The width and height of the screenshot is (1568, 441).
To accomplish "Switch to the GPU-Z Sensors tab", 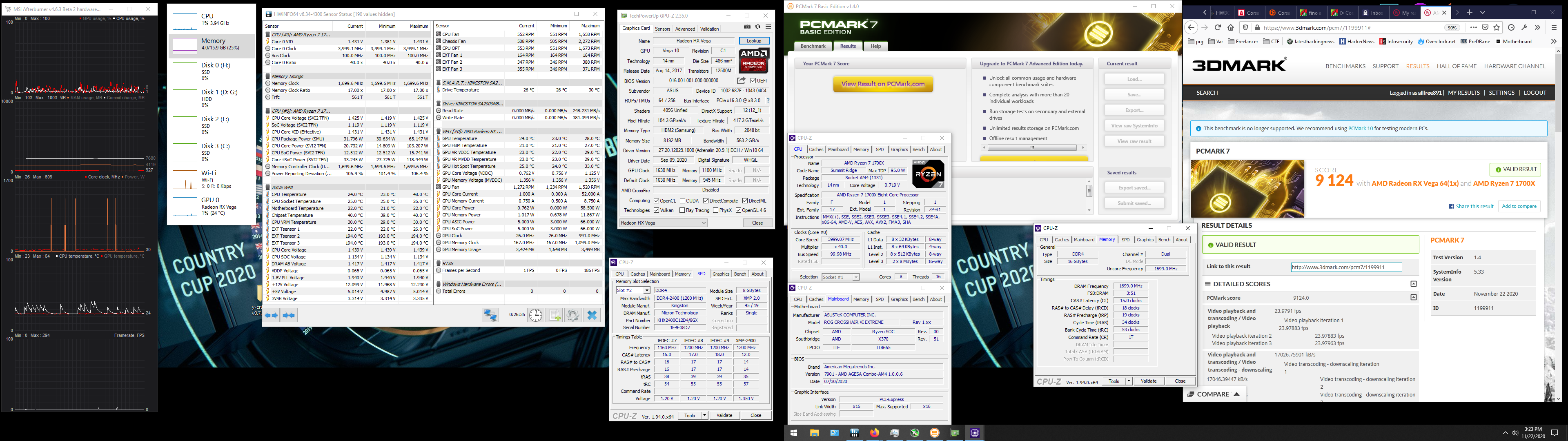I will [x=662, y=29].
